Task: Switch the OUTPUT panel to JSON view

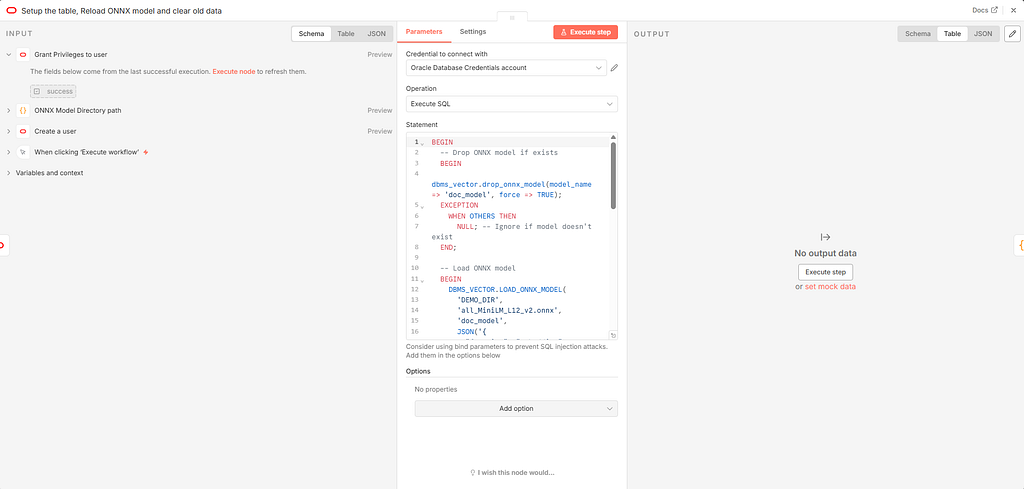Action: (983, 33)
